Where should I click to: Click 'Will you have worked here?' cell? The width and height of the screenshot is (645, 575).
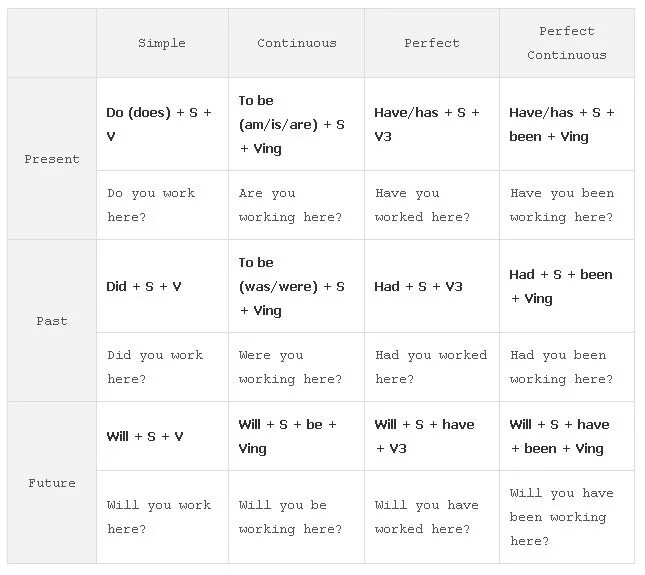[x=426, y=517]
